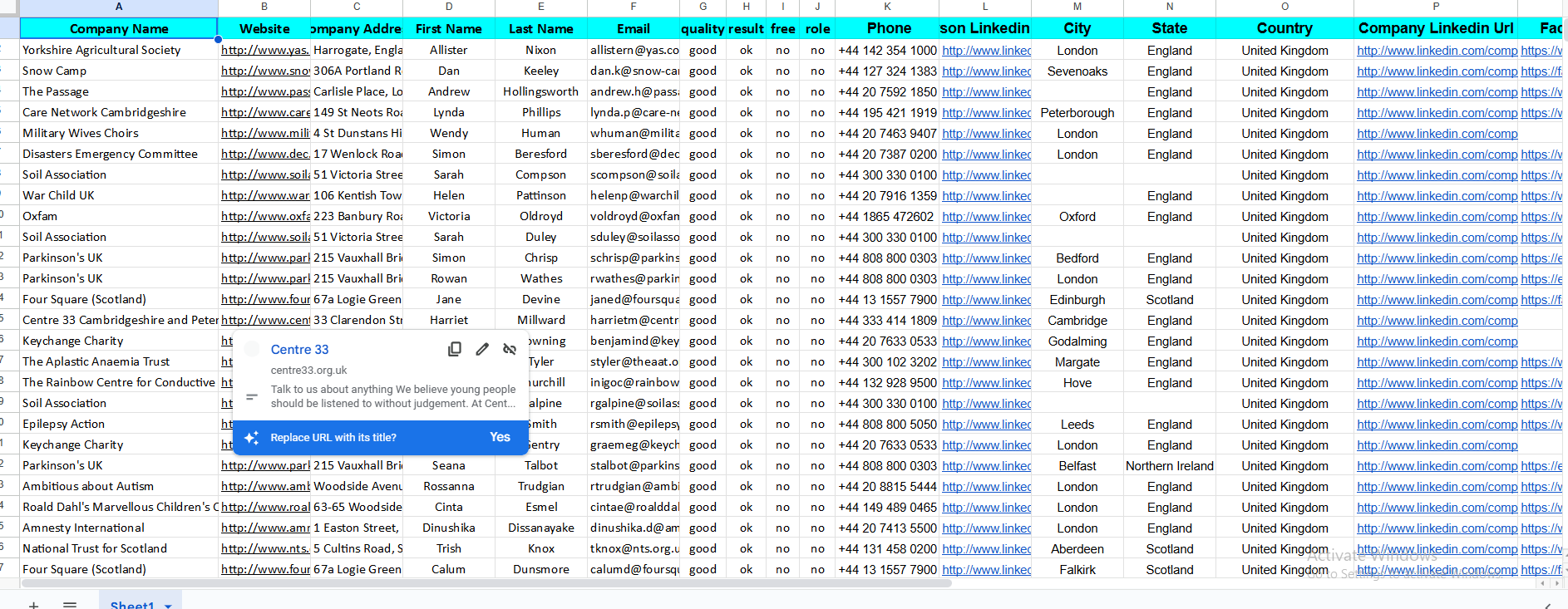Select the Country header cell

coord(1284,28)
